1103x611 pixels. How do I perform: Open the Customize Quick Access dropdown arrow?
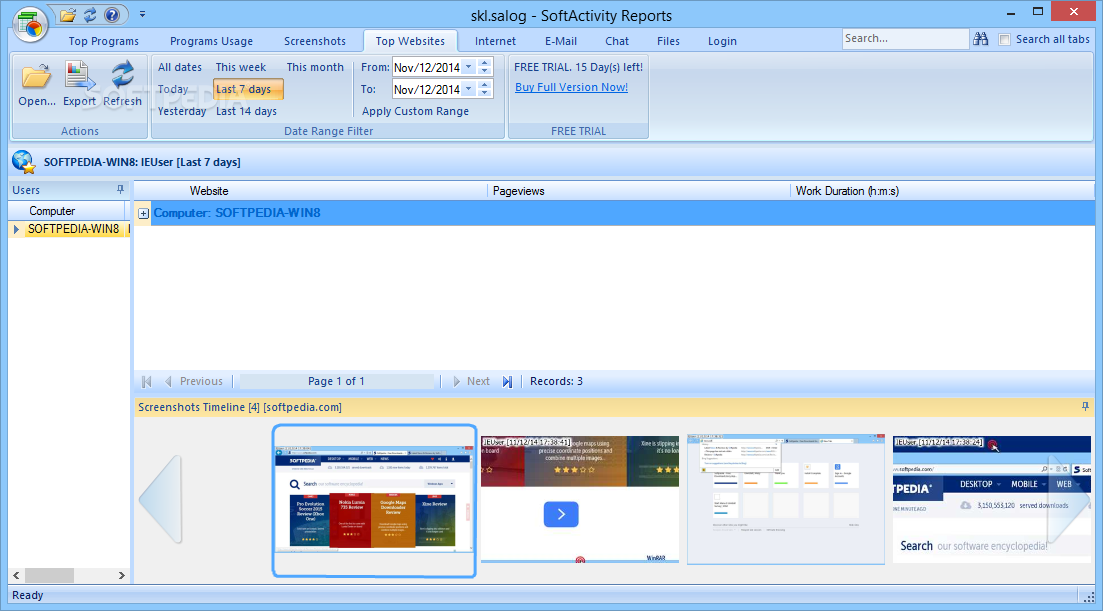point(142,14)
